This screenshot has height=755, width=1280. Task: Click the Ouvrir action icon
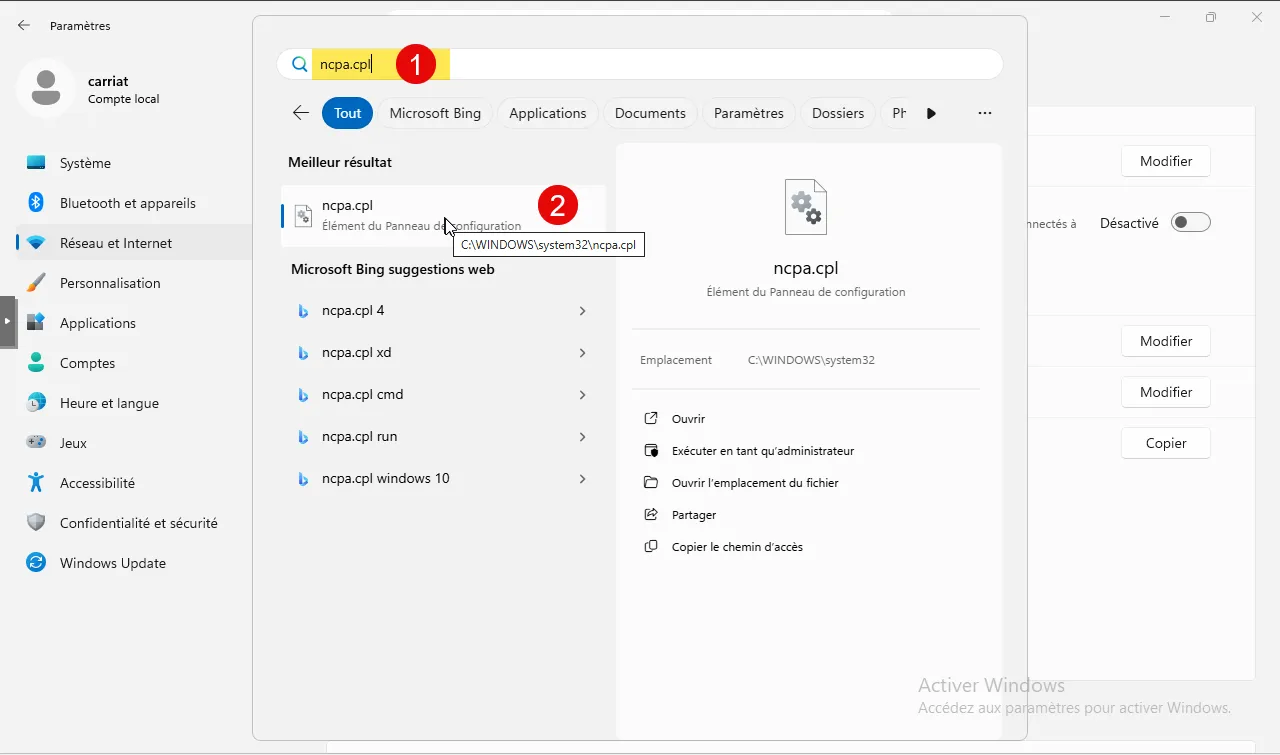coord(651,419)
